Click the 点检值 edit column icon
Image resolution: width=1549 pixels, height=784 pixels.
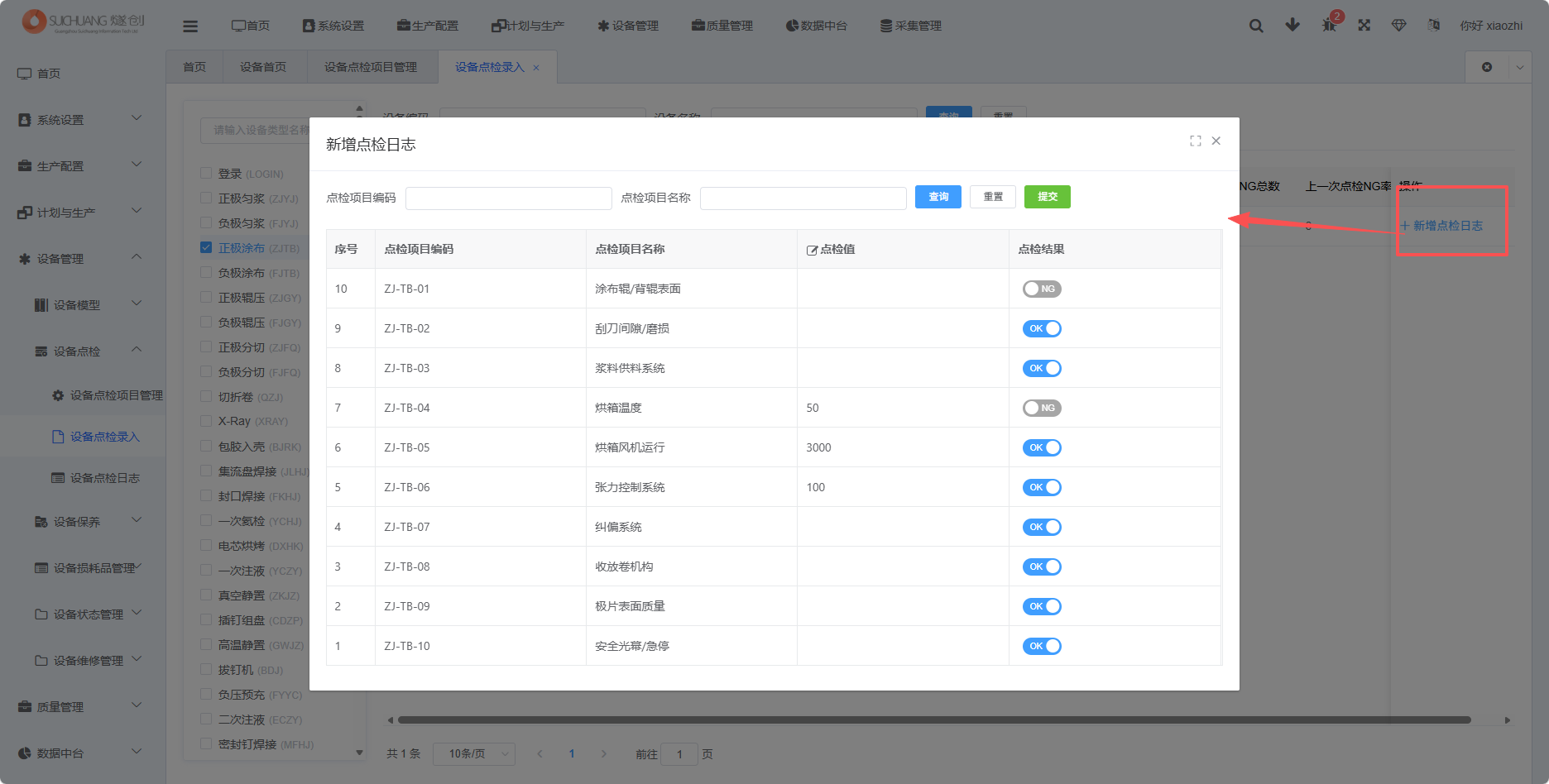[x=813, y=250]
